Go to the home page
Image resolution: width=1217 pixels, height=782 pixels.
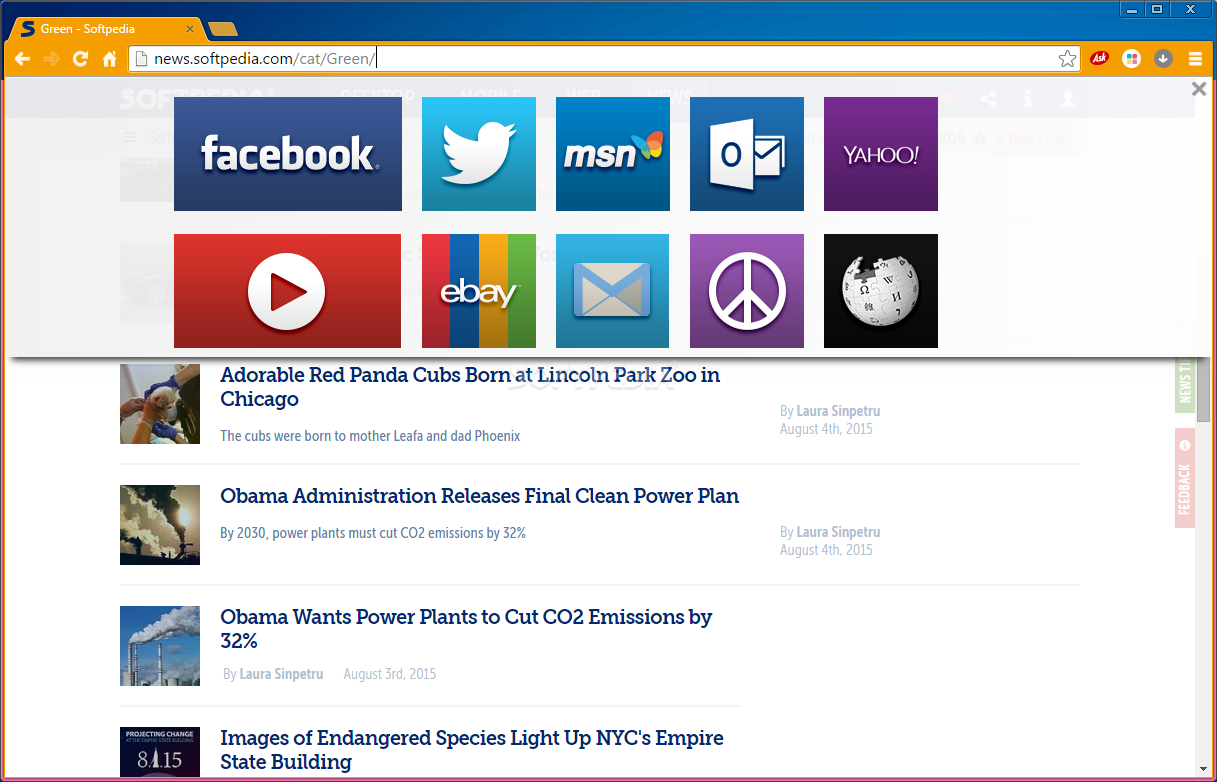[x=110, y=59]
